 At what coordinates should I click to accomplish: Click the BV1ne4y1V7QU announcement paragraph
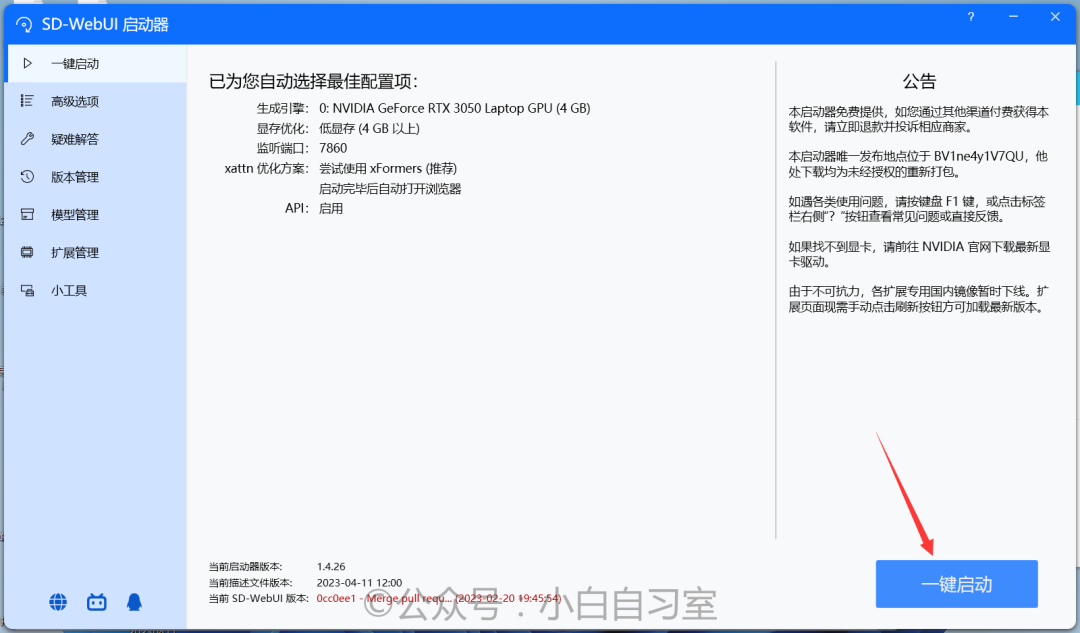tap(918, 165)
